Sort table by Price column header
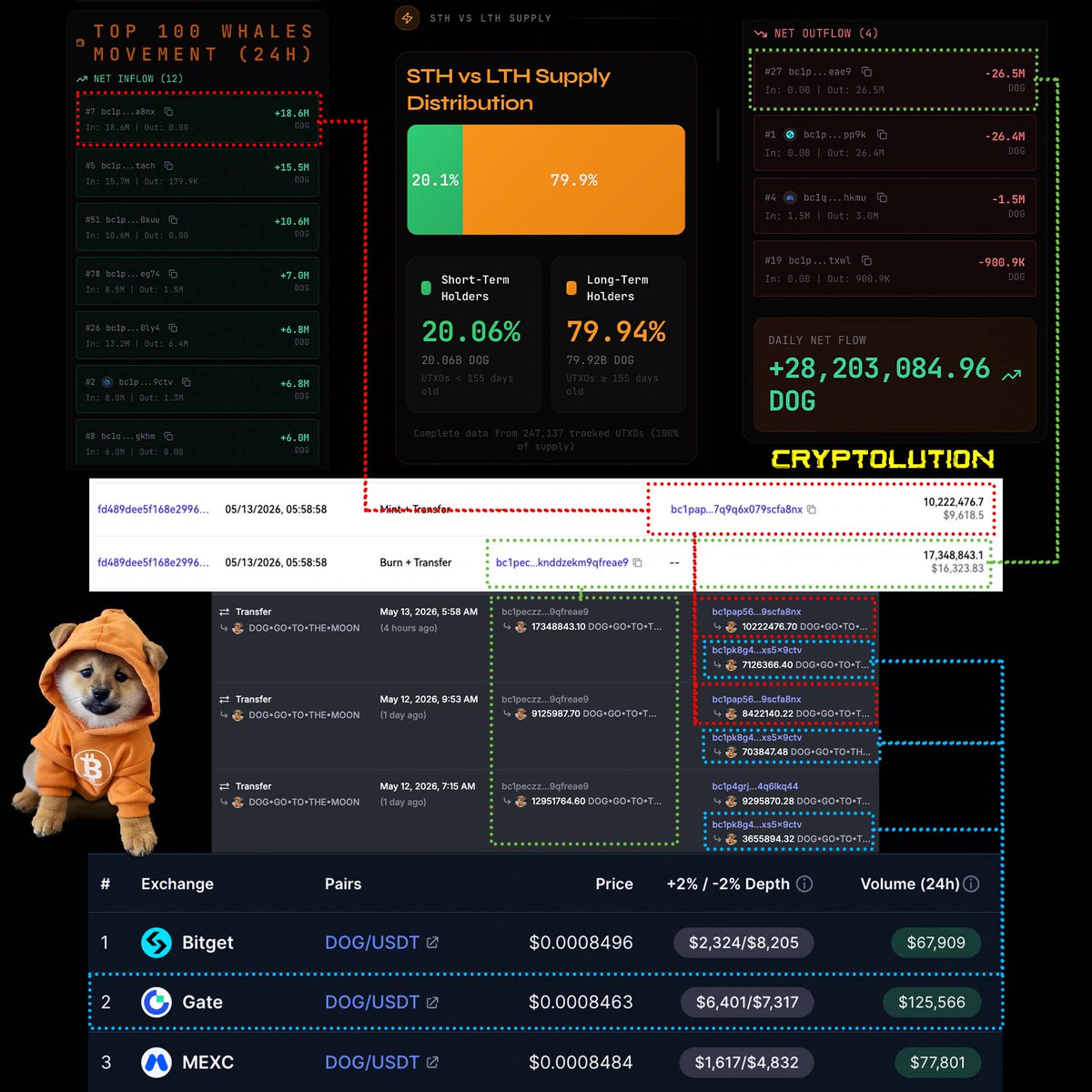Image resolution: width=1092 pixels, height=1092 pixels. pos(614,884)
